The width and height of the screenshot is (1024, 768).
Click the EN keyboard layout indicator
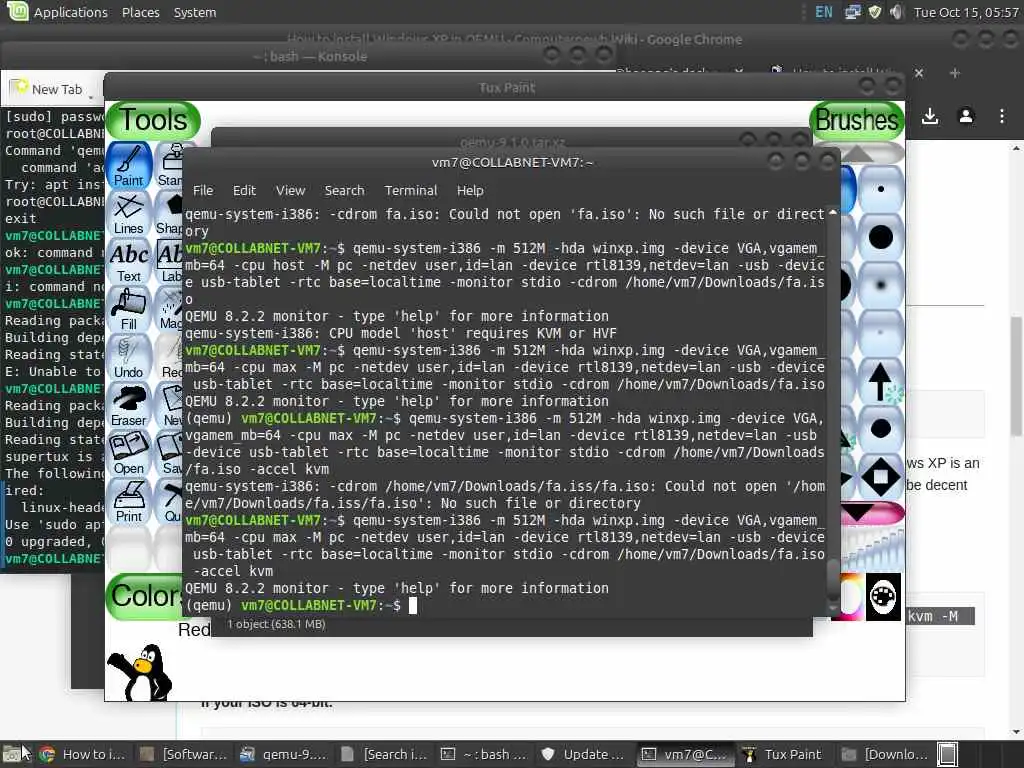(x=824, y=12)
